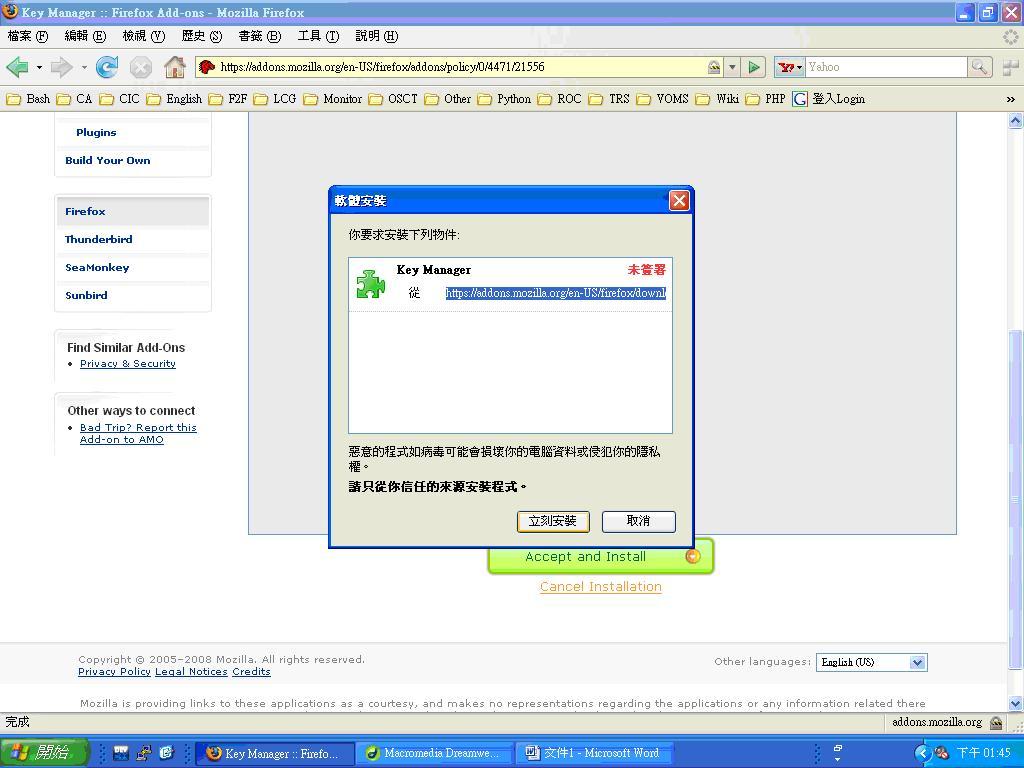Click the status bar padlock icon
This screenshot has width=1024, height=768.
click(x=996, y=722)
